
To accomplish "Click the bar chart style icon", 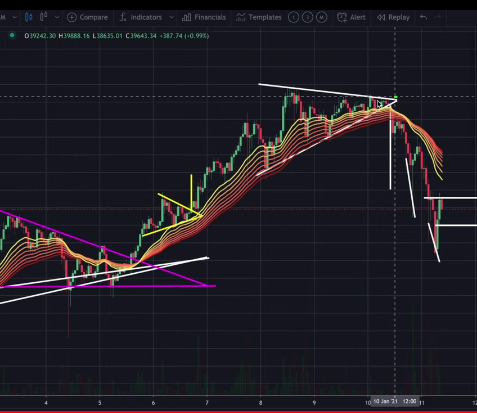I will click(x=43, y=17).
